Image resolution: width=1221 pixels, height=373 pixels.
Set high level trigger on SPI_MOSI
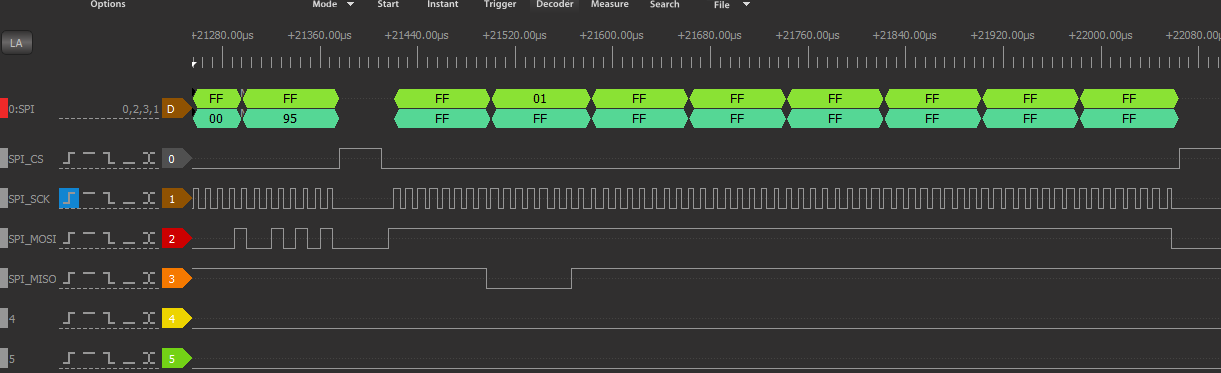[x=88, y=239]
